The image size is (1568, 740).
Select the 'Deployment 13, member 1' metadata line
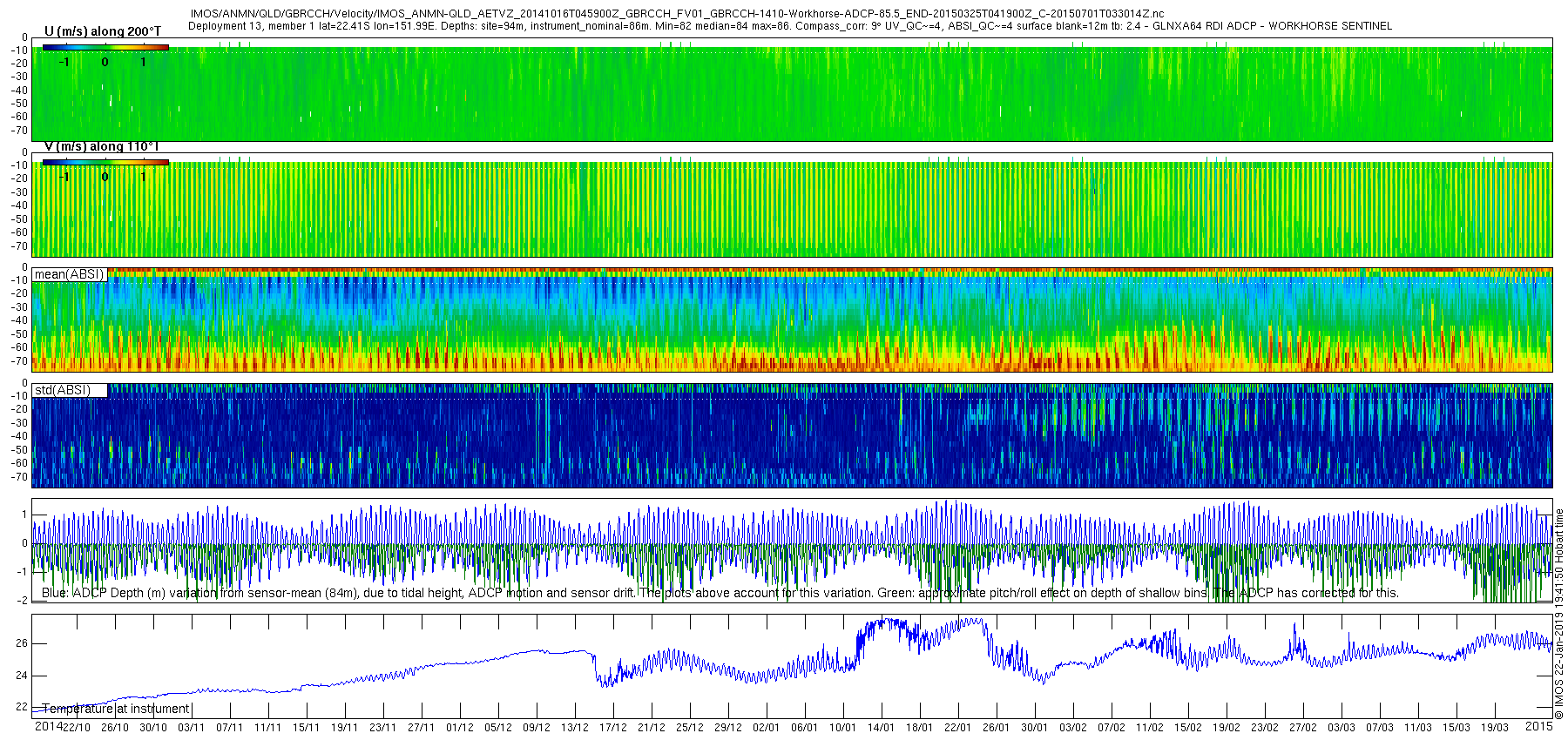pyautogui.click(x=790, y=26)
